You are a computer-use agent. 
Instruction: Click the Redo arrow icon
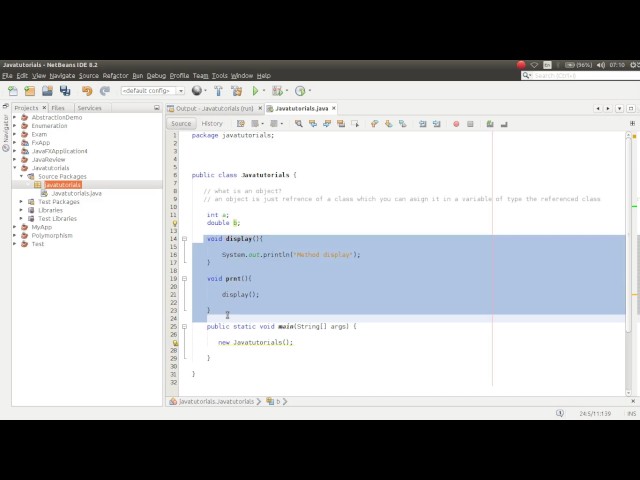point(105,91)
